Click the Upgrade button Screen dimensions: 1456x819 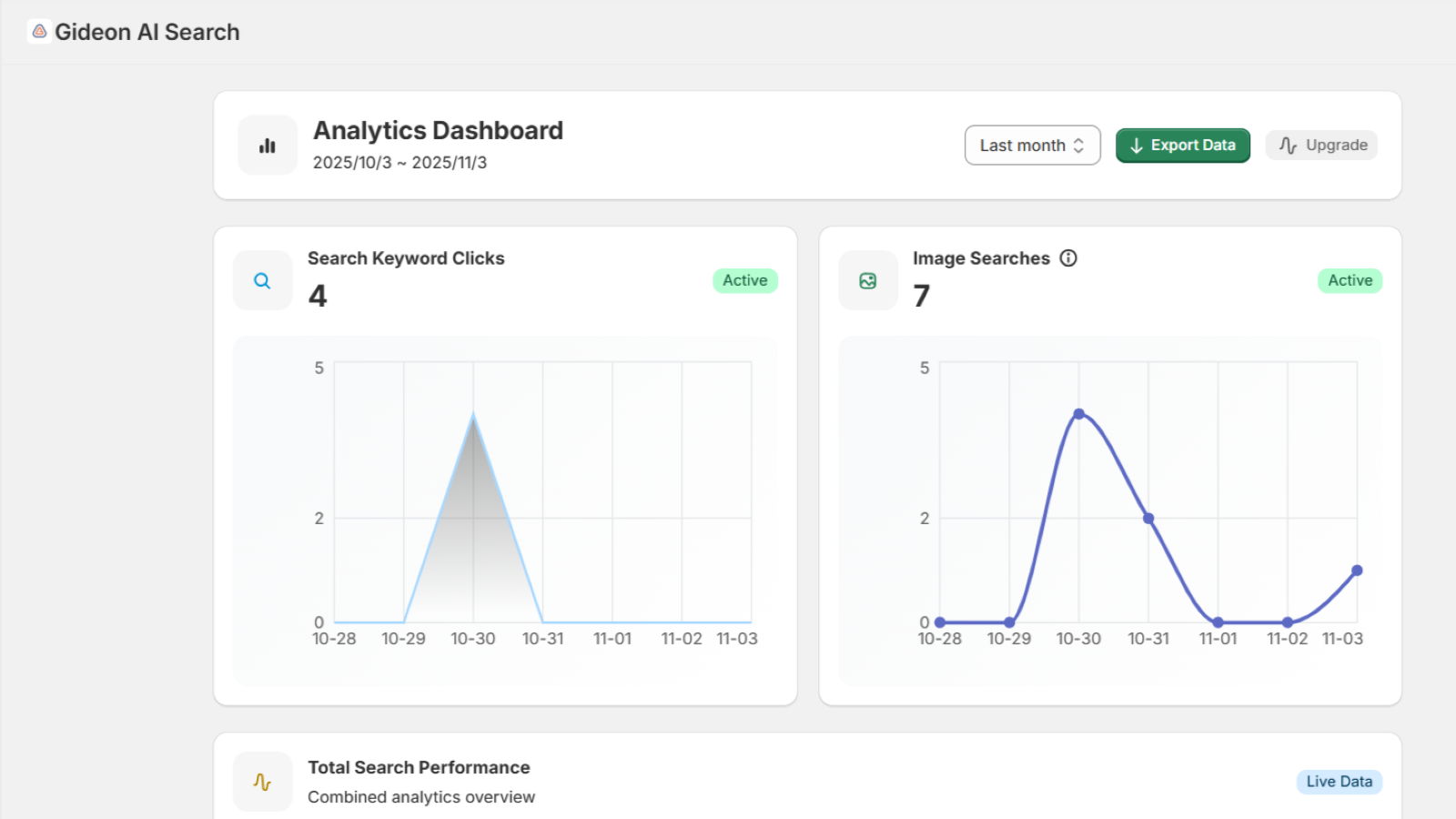point(1321,146)
